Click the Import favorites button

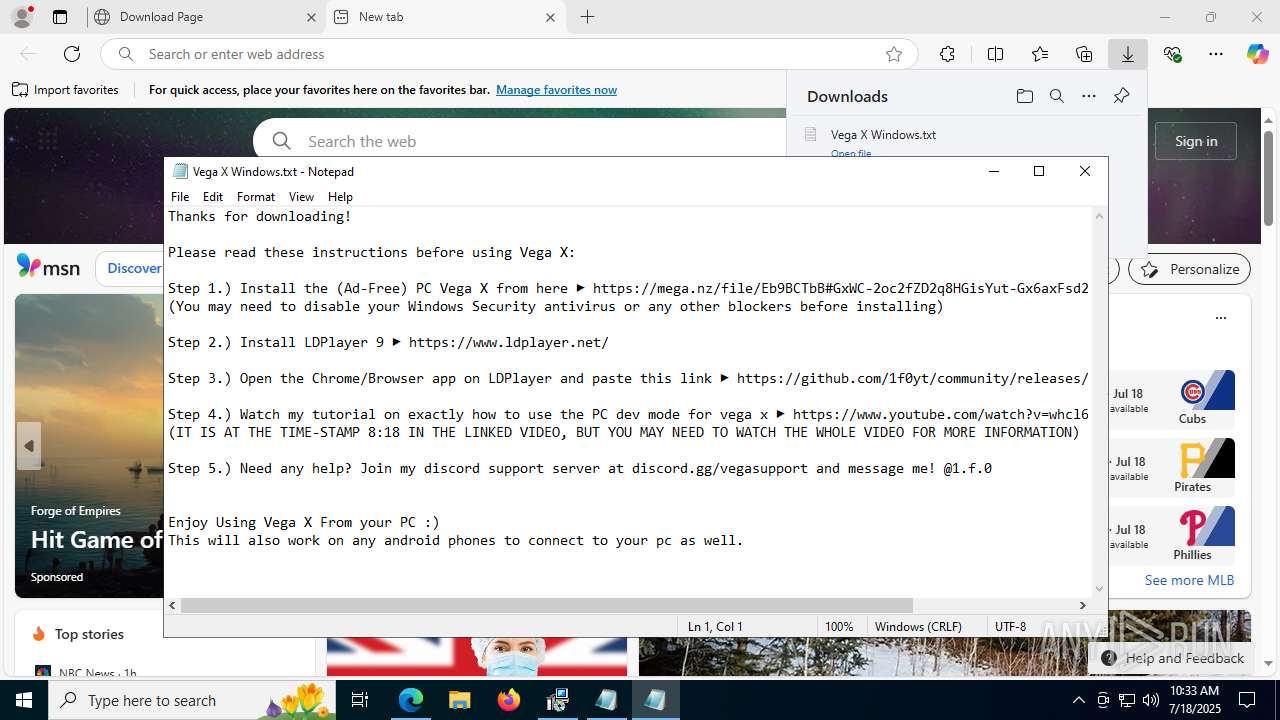(x=65, y=90)
